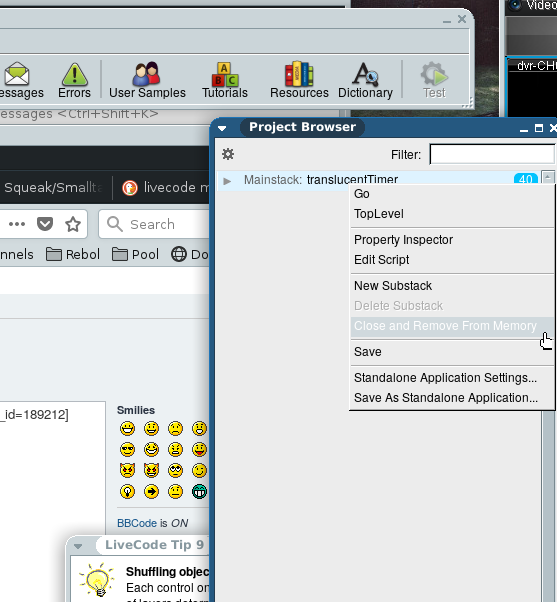Click the Firefox bookmark star icon
Screen dimensions: 557x602
pyautogui.click(x=73, y=224)
